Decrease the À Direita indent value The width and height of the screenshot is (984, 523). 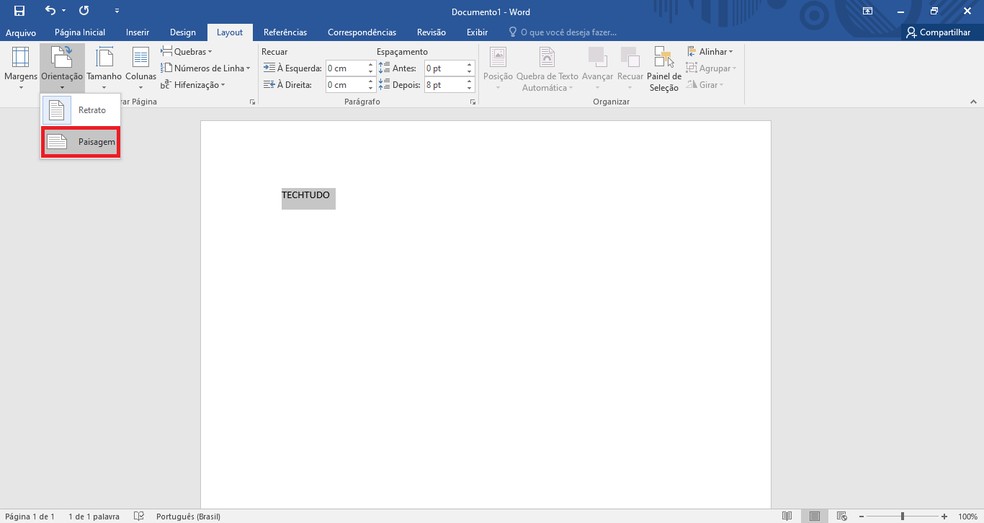371,89
